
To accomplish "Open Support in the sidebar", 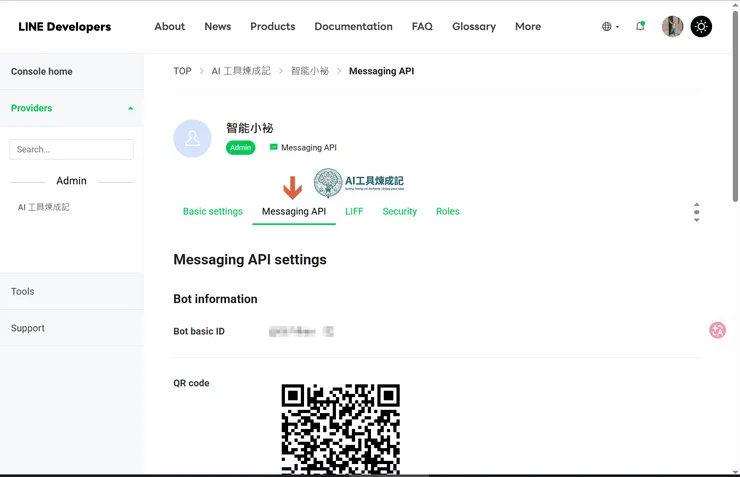I will point(72,328).
